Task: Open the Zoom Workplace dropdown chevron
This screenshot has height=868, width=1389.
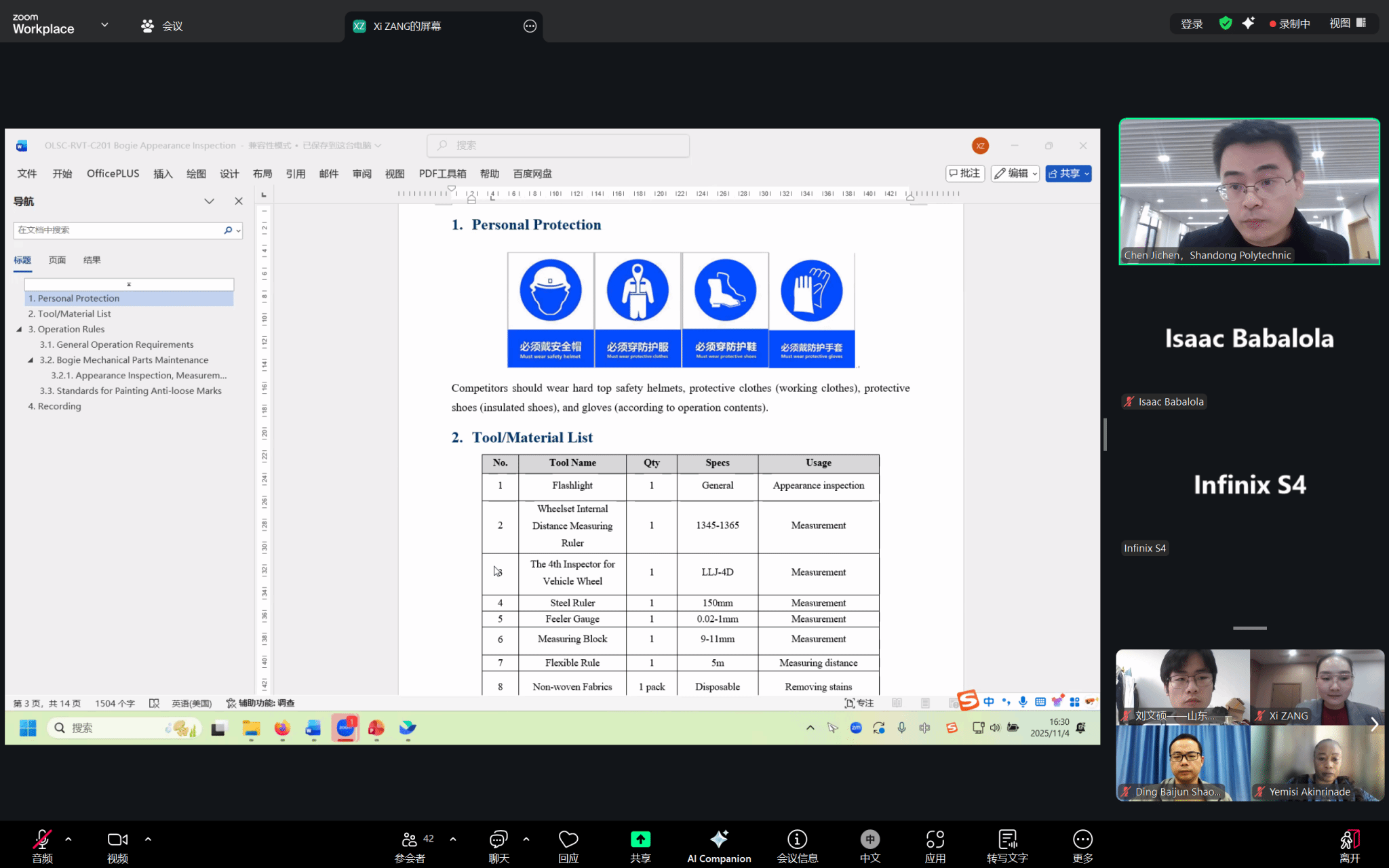Action: 104,24
